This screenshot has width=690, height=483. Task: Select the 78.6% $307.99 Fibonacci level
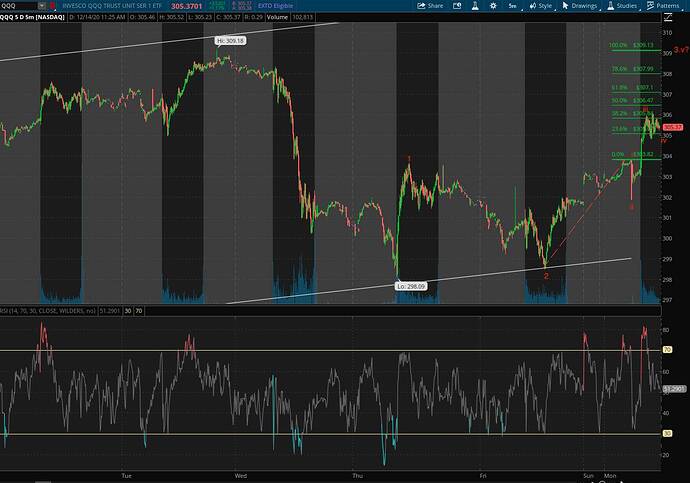[x=632, y=69]
